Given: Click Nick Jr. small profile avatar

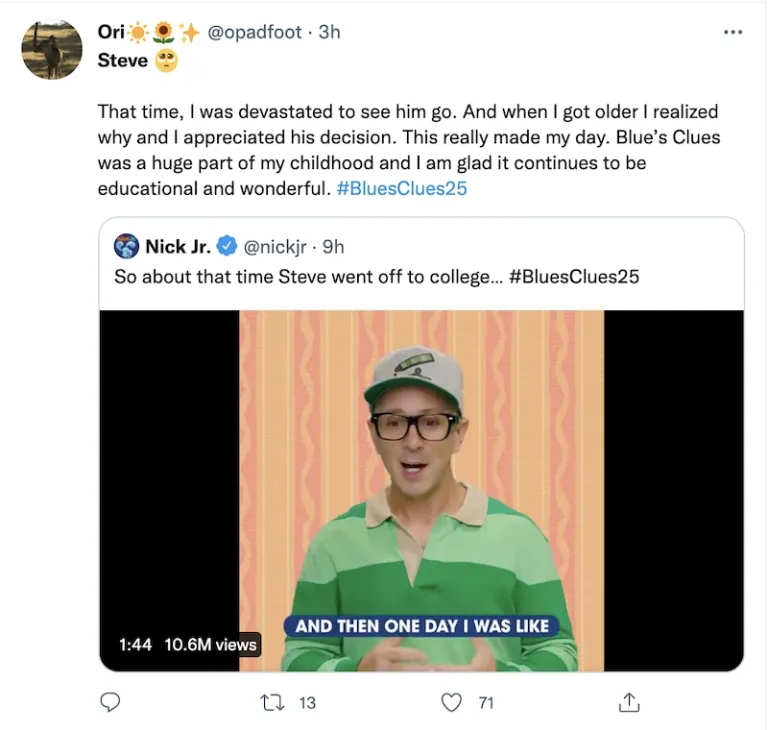Looking at the screenshot, I should click(126, 246).
